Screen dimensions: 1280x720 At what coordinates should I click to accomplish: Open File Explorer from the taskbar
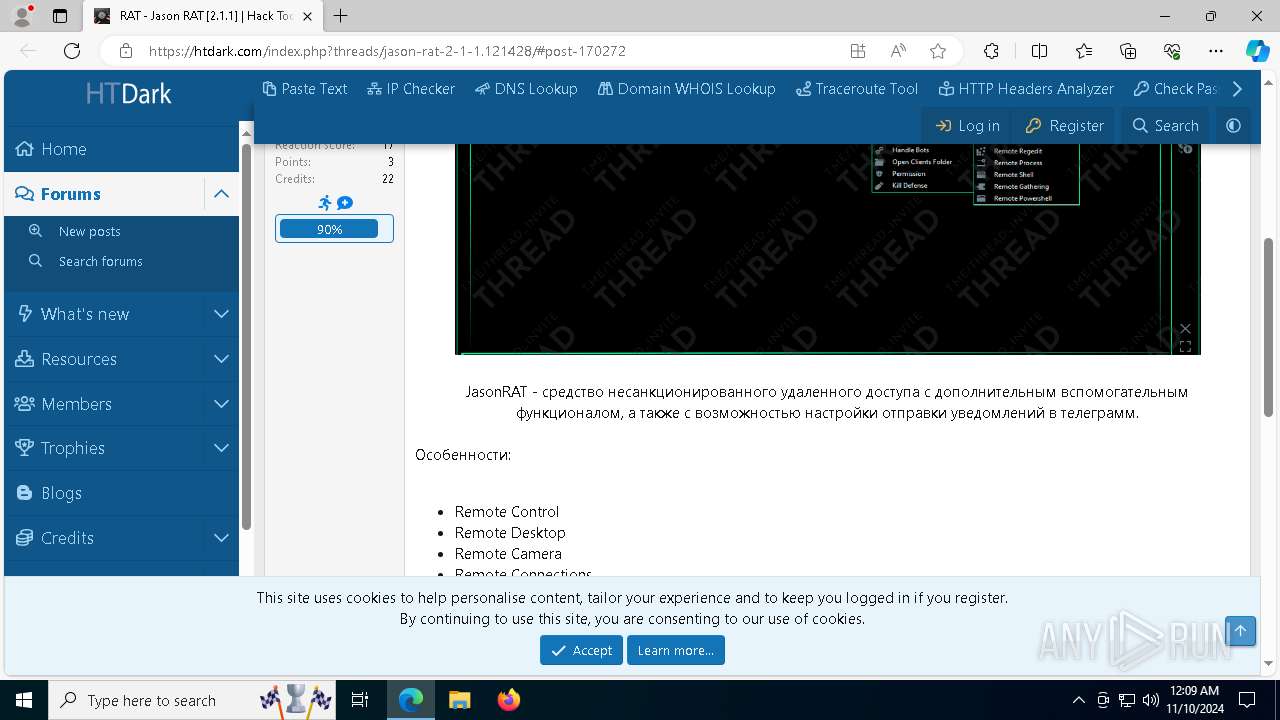(x=459, y=700)
